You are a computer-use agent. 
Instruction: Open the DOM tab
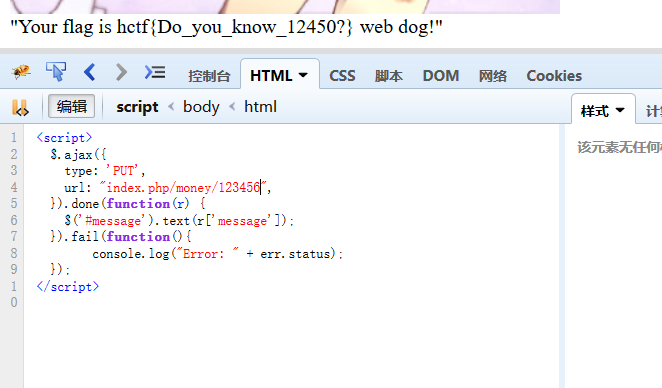point(441,76)
